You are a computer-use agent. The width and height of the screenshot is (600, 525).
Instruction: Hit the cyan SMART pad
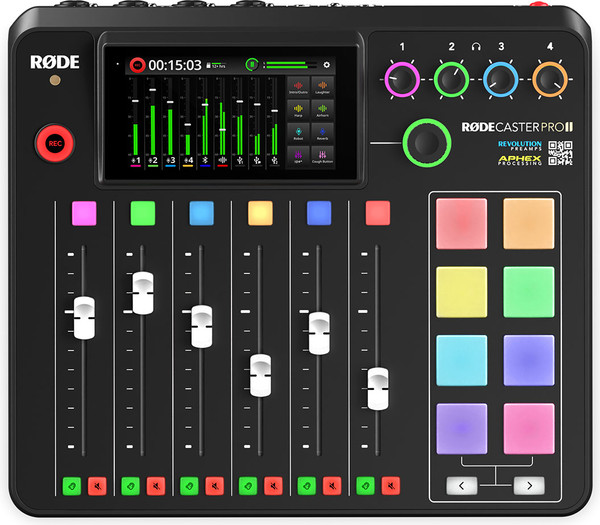(x=462, y=360)
